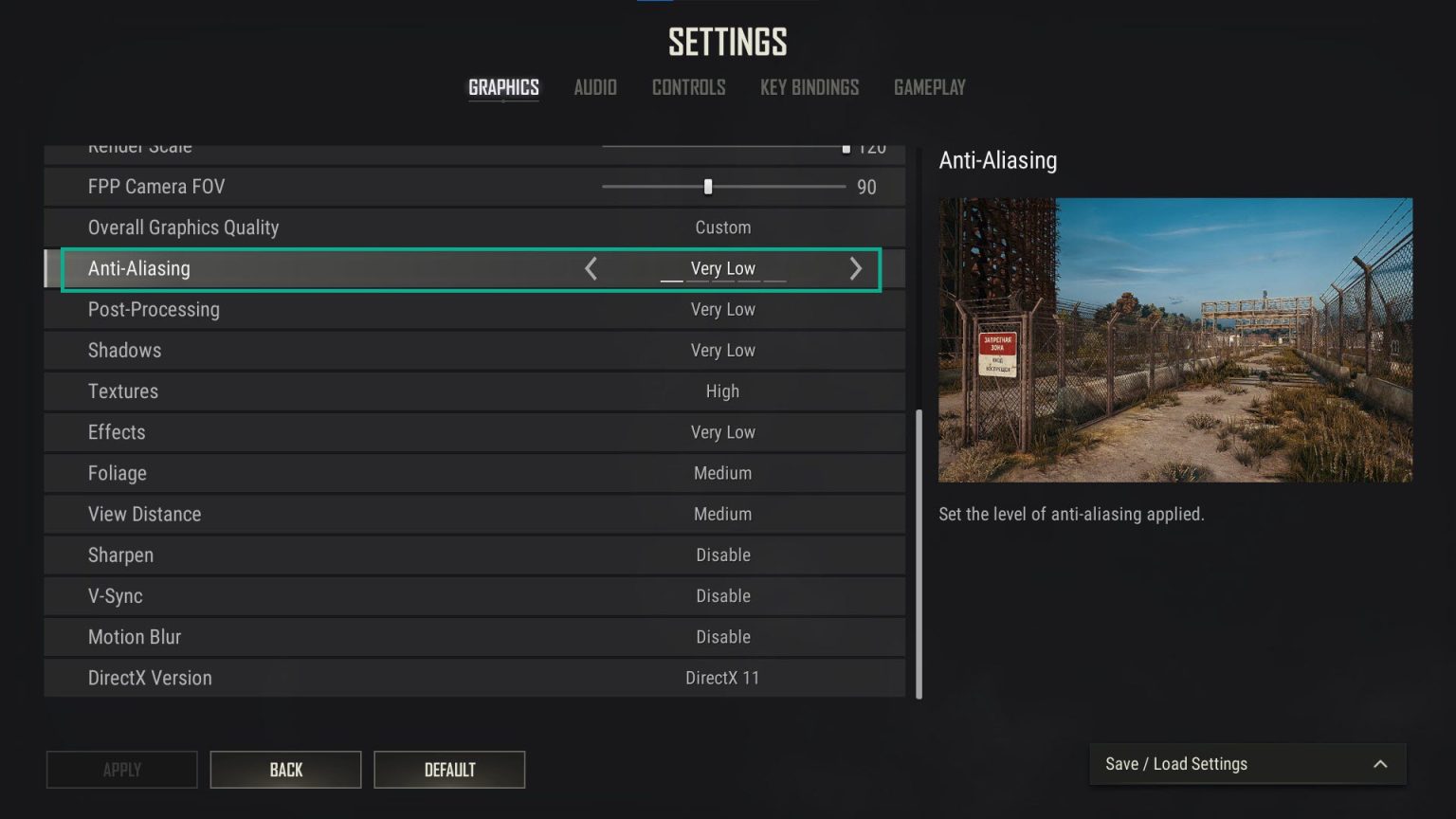
Task: Click the left arrow on Anti-Aliasing
Action: (x=591, y=269)
